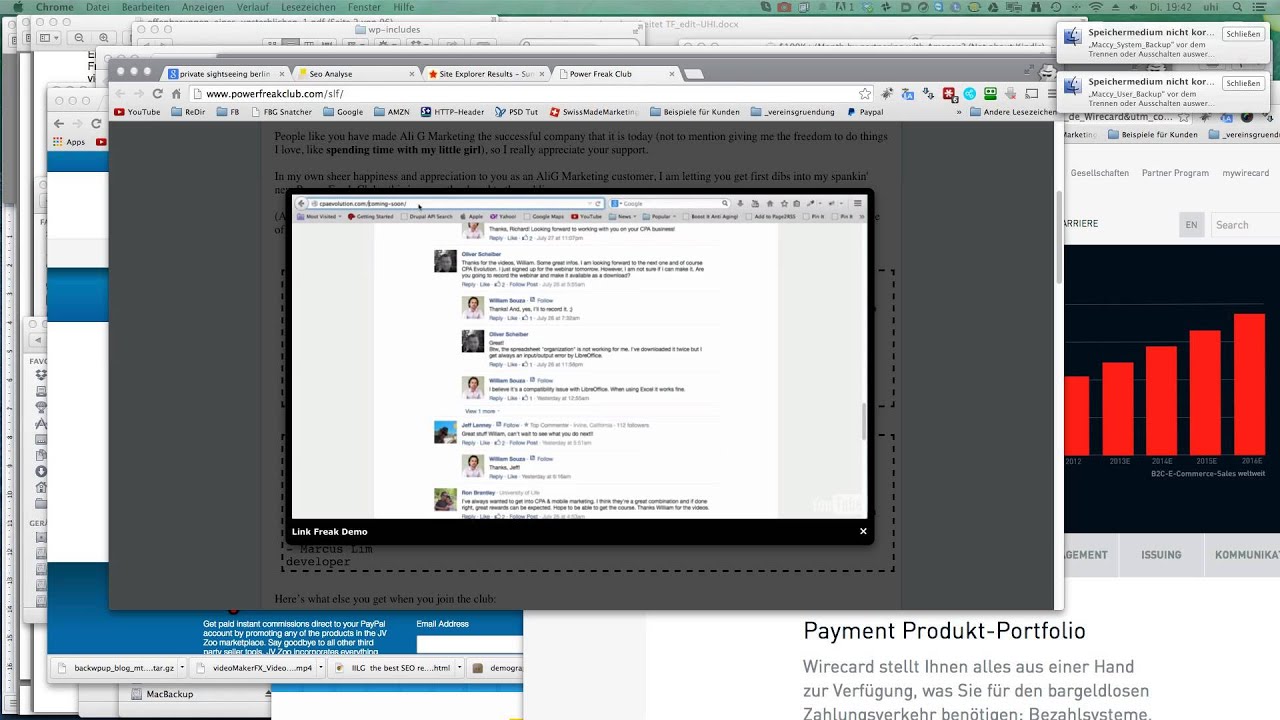
Task: Open the FB bookmarks folder
Action: click(x=228, y=112)
